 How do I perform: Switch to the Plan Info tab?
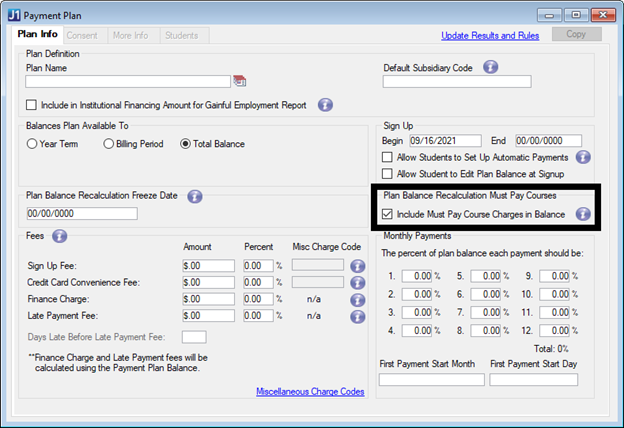(x=37, y=35)
